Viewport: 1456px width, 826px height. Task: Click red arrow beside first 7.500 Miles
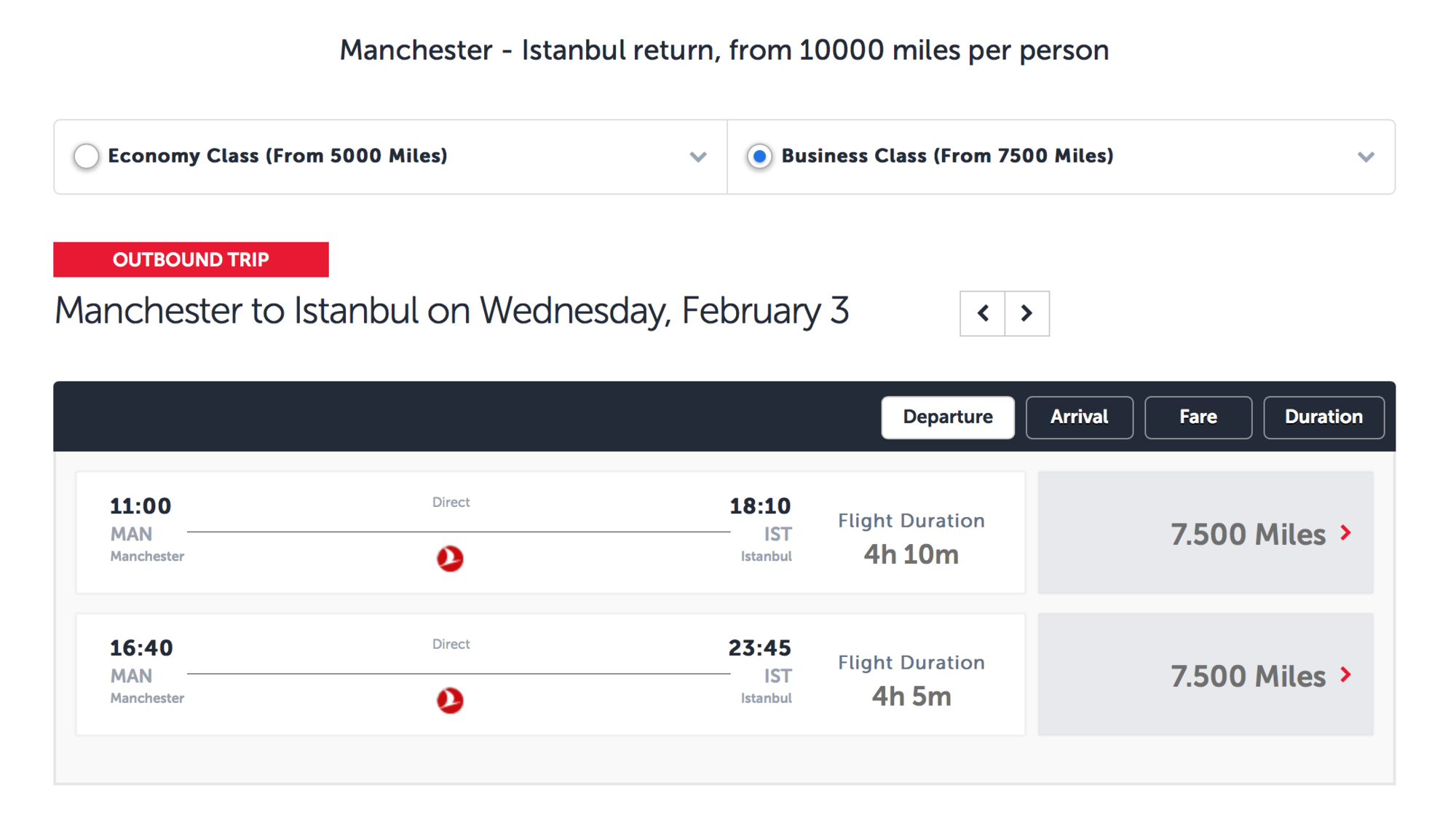tap(1346, 533)
